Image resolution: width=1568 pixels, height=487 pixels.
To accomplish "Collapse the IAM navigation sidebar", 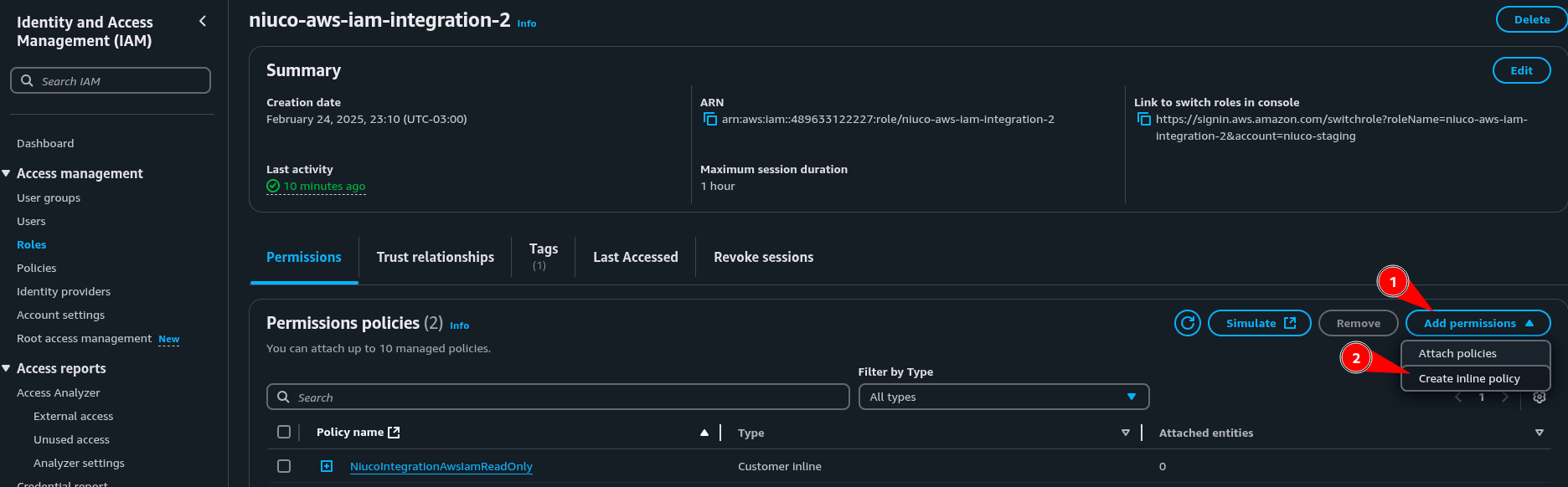I will coord(203,22).
